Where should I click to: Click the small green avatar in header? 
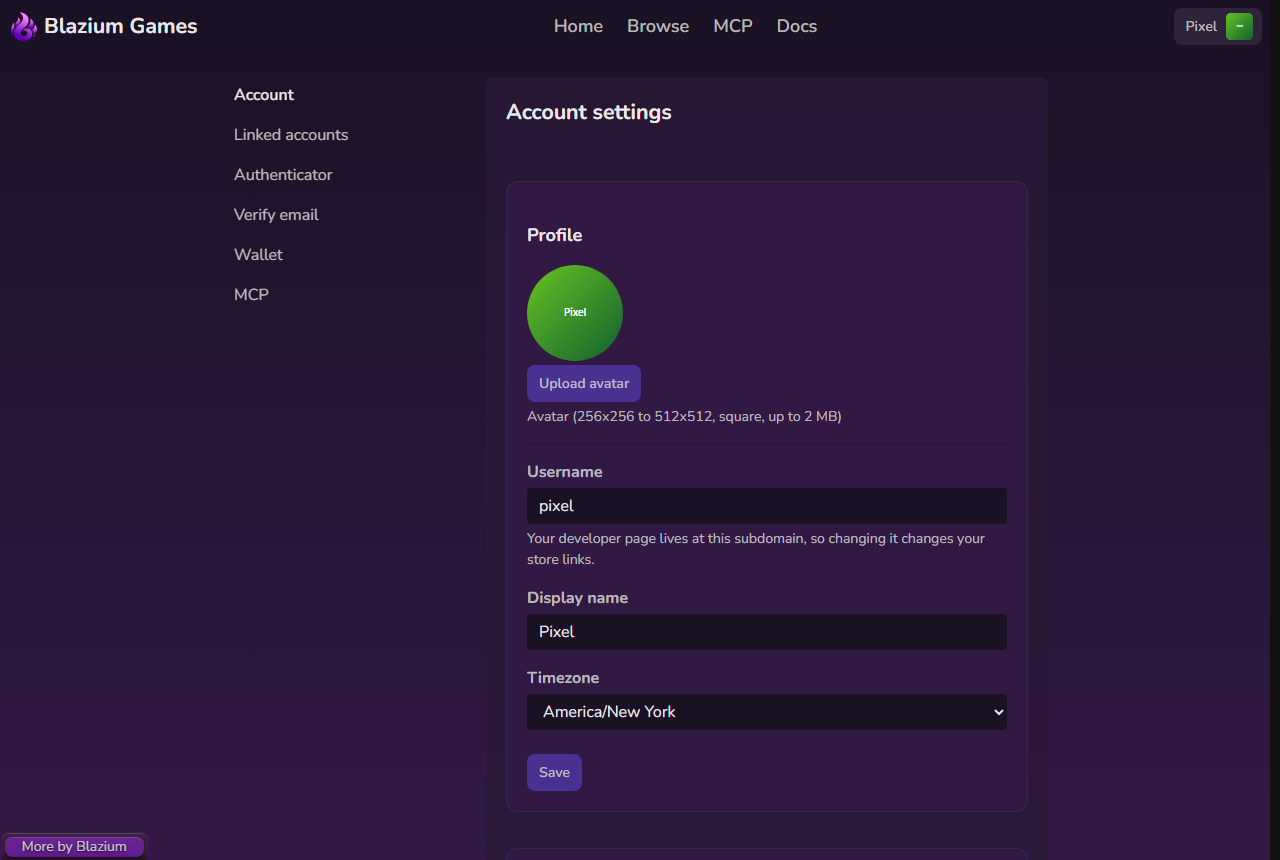pos(1239,27)
